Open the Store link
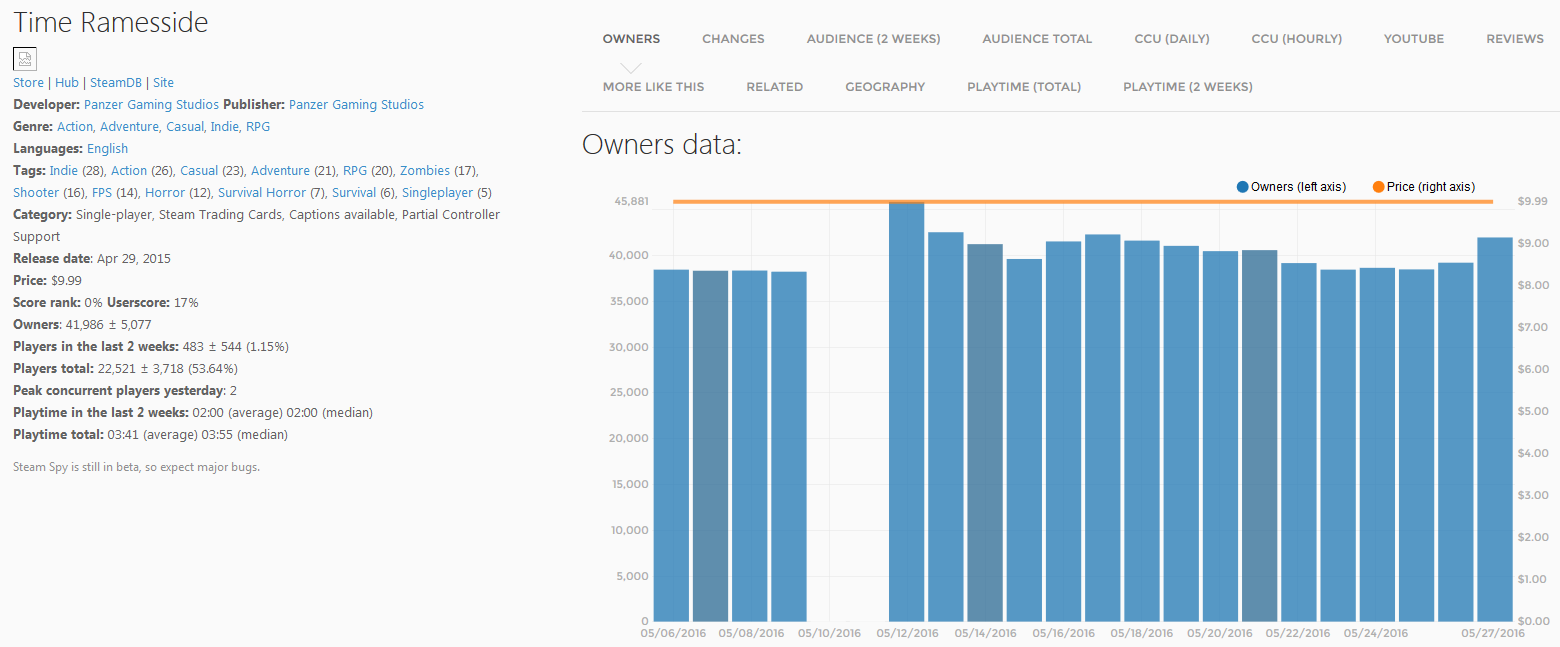 pyautogui.click(x=28, y=83)
